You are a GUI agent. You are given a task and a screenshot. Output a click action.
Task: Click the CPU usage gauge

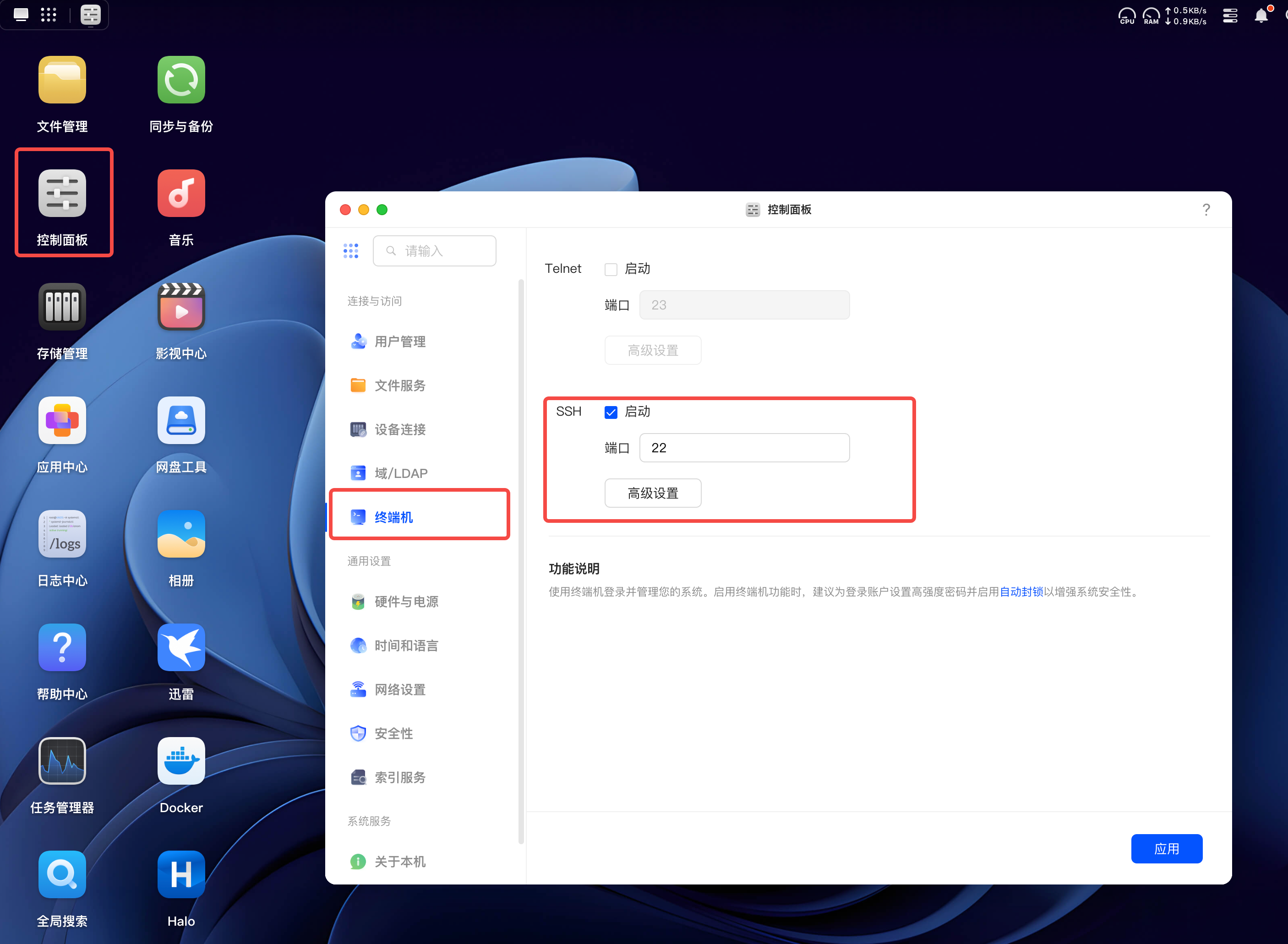[x=1127, y=16]
